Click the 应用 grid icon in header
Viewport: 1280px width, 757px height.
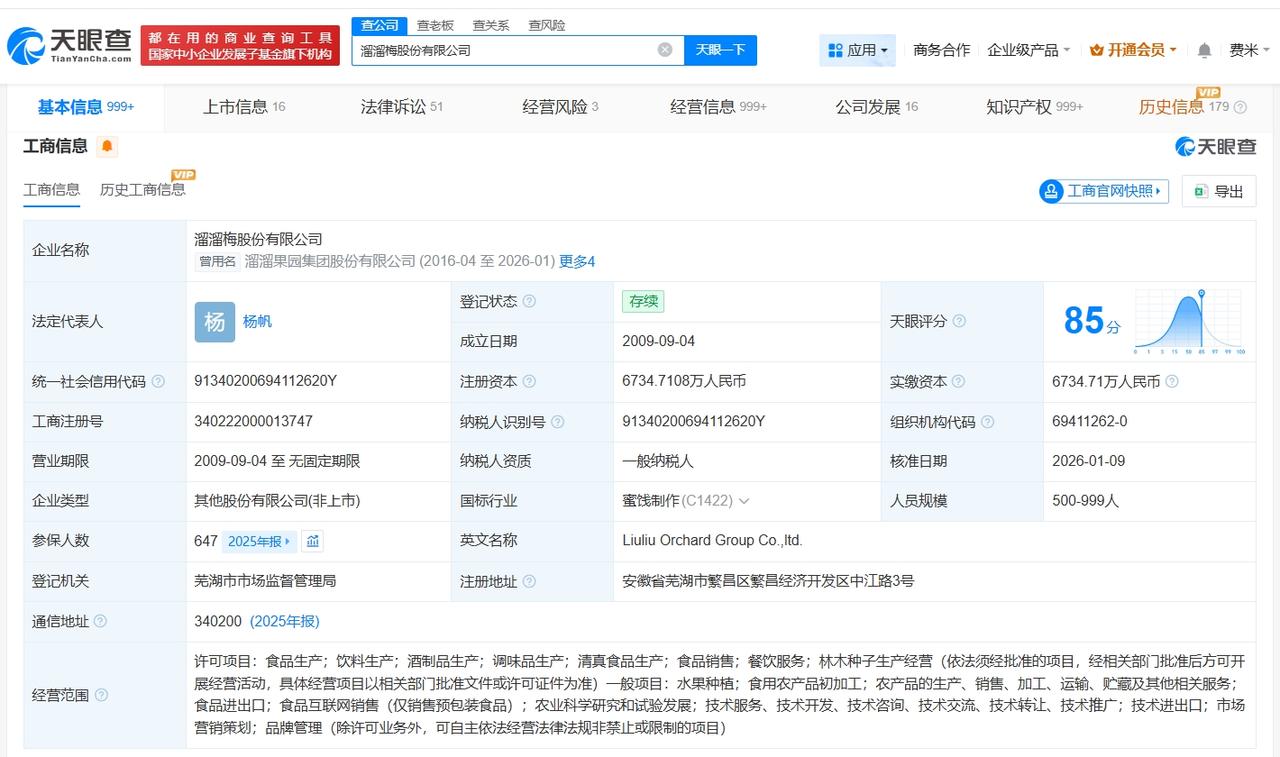coord(836,50)
